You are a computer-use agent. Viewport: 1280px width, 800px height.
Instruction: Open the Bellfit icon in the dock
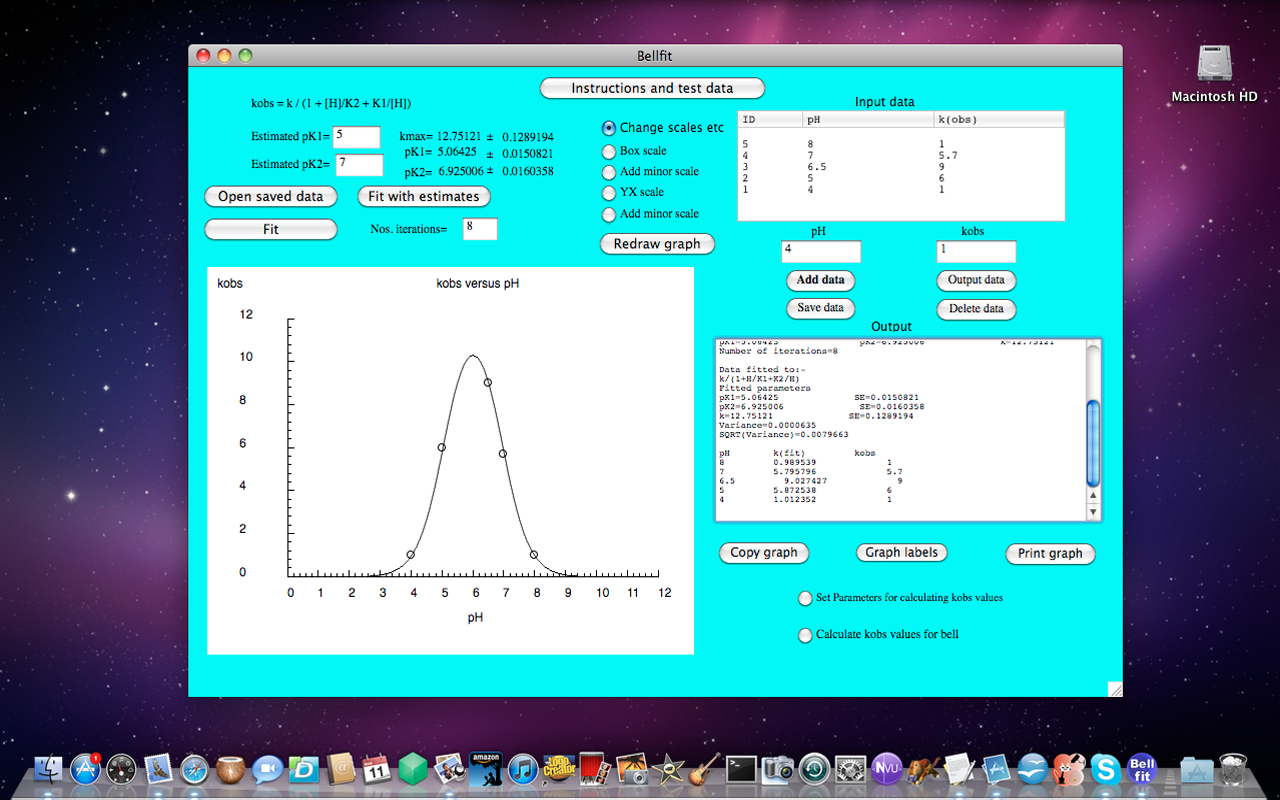pyautogui.click(x=1141, y=768)
